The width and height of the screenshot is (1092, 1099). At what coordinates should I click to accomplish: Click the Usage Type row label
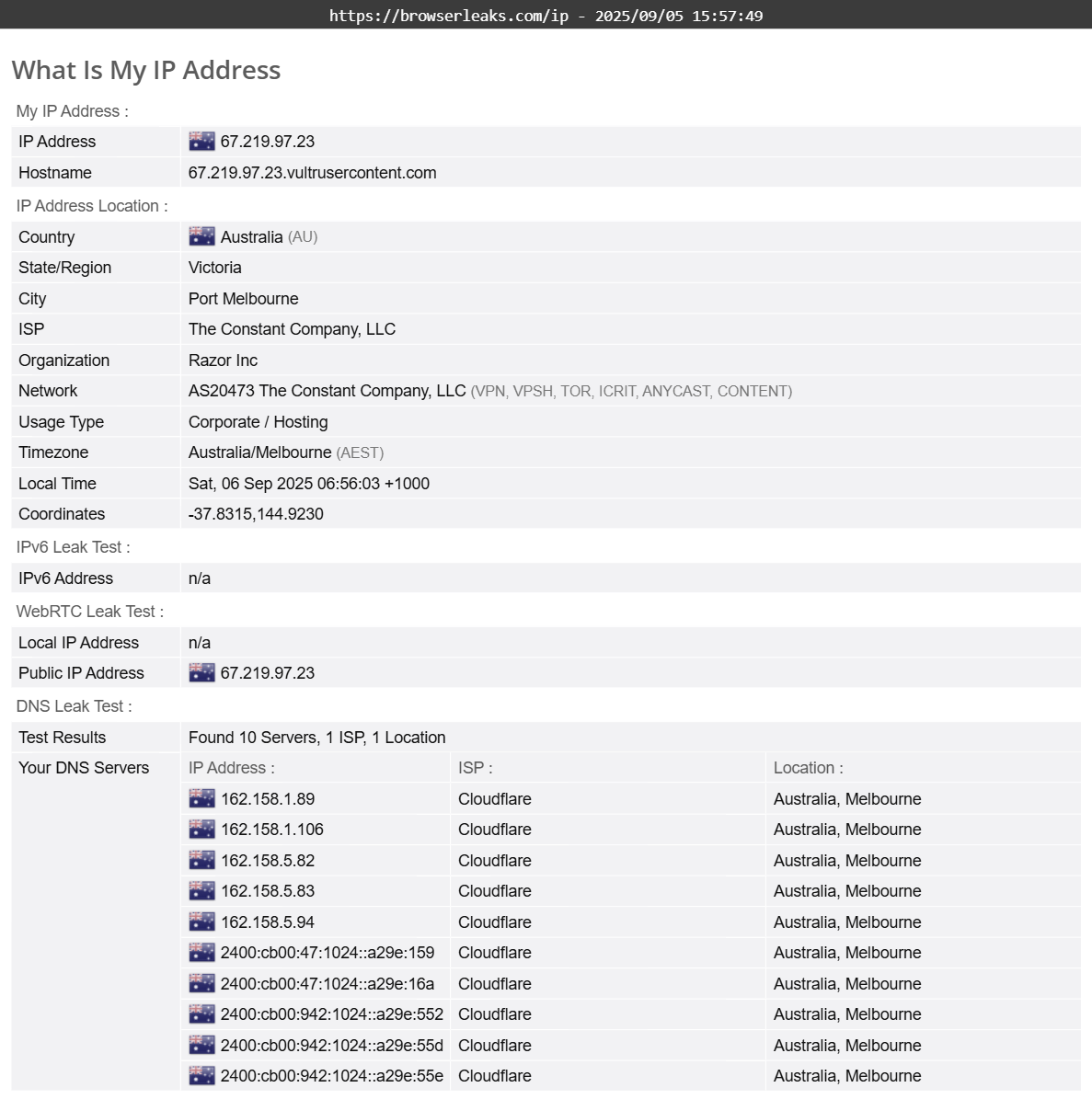61,422
